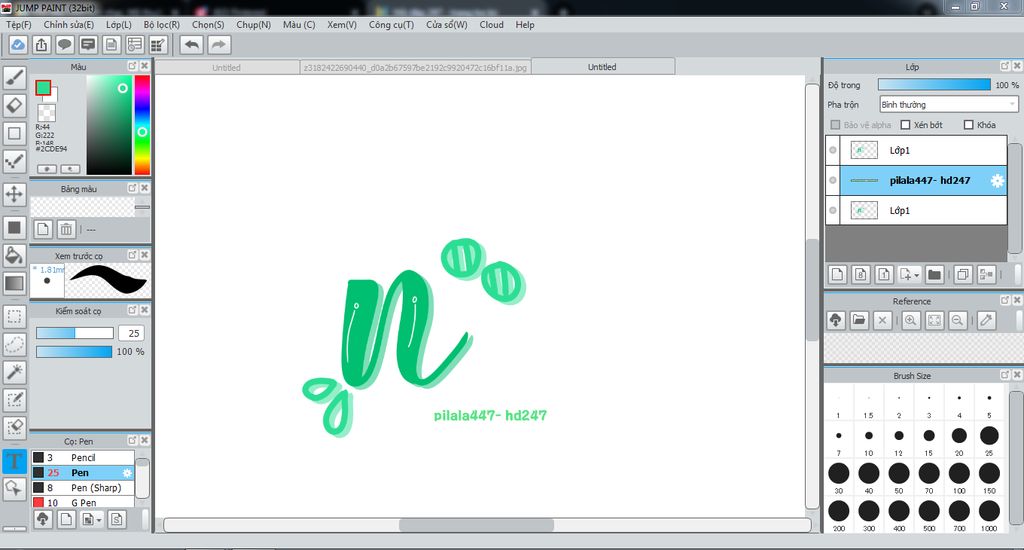Screen dimensions: 1024x550
Task: Open the Pha trộn blending mode dropdown
Action: tap(948, 105)
